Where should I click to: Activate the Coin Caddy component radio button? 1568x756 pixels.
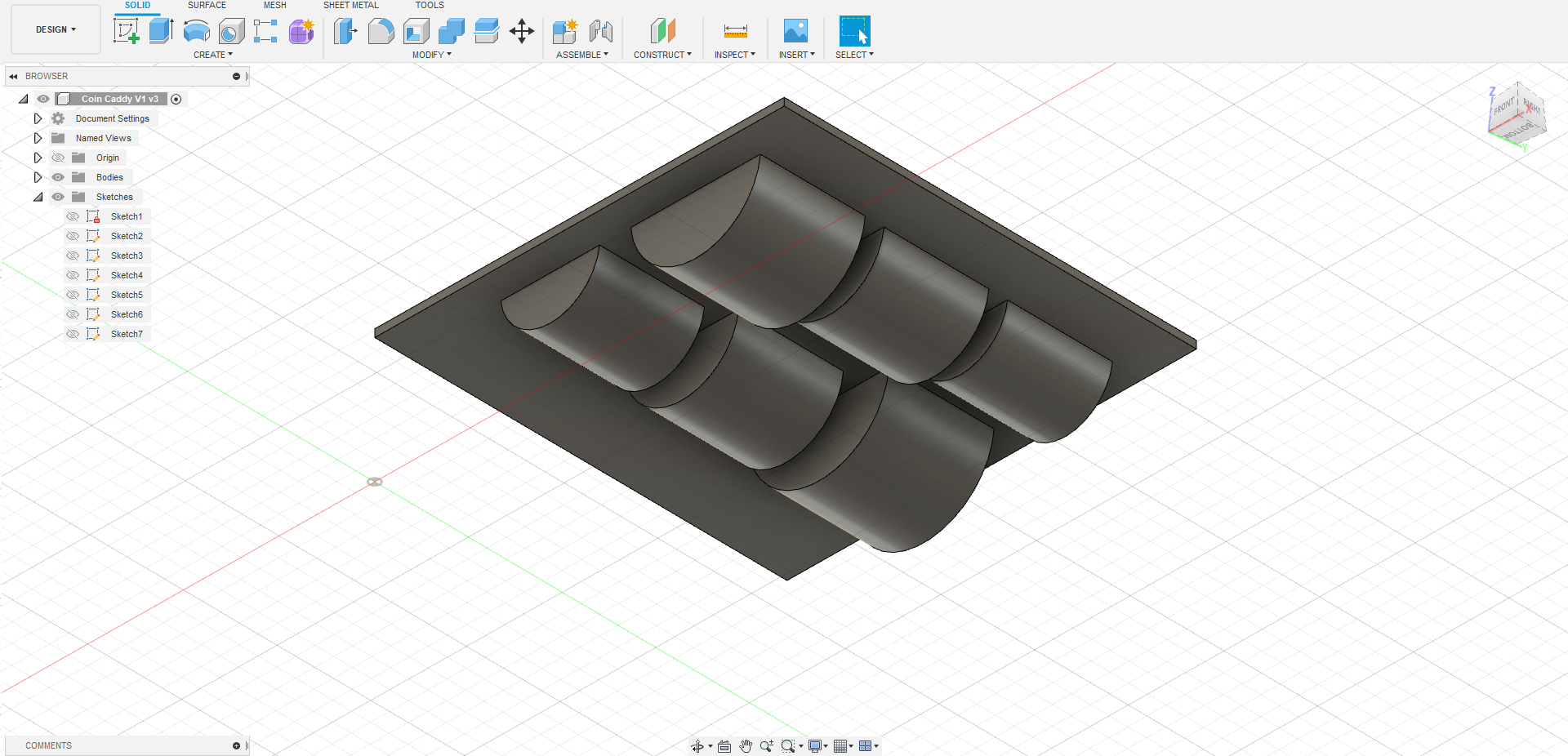pos(176,99)
